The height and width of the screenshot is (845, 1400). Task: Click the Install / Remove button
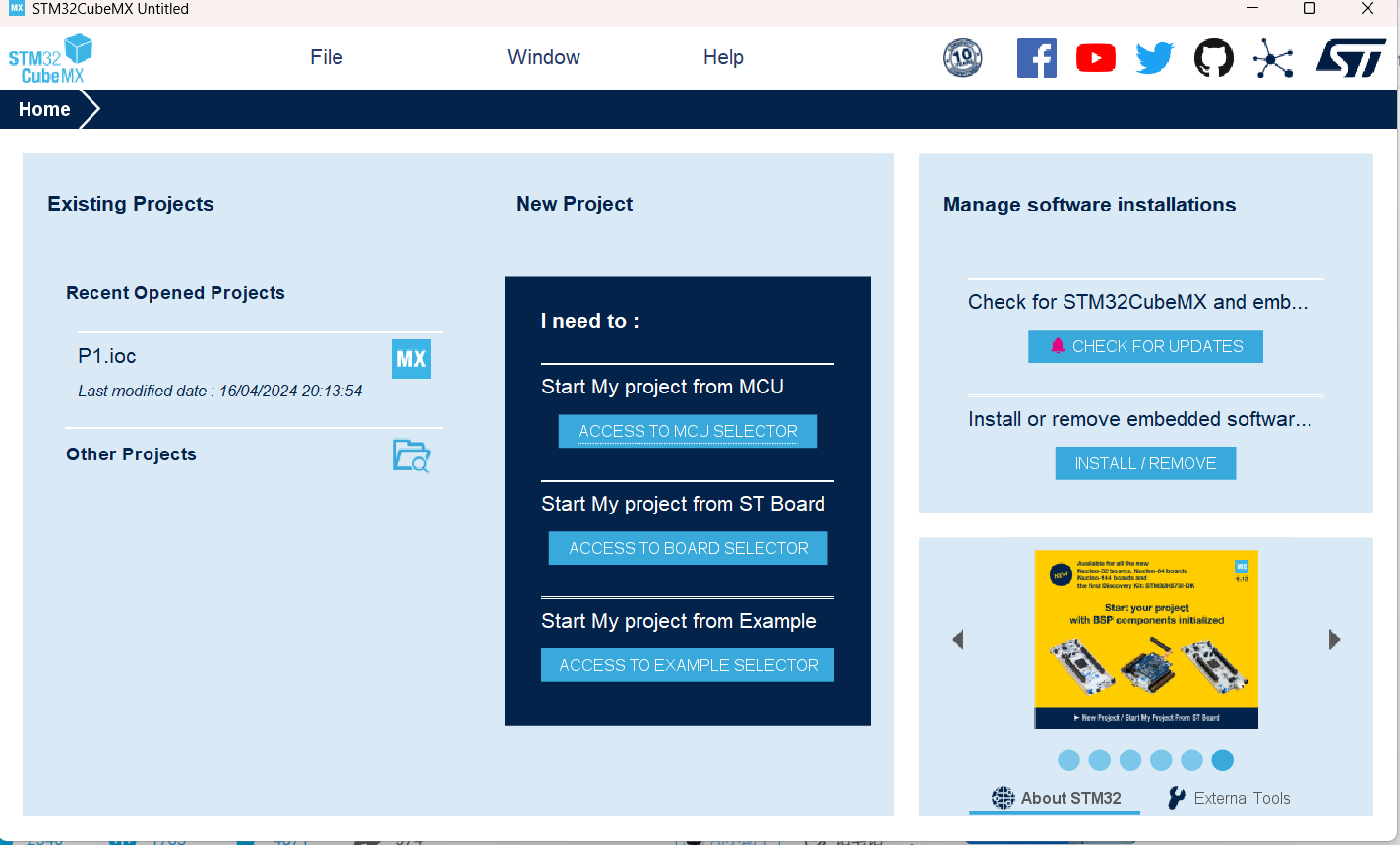[x=1145, y=463]
